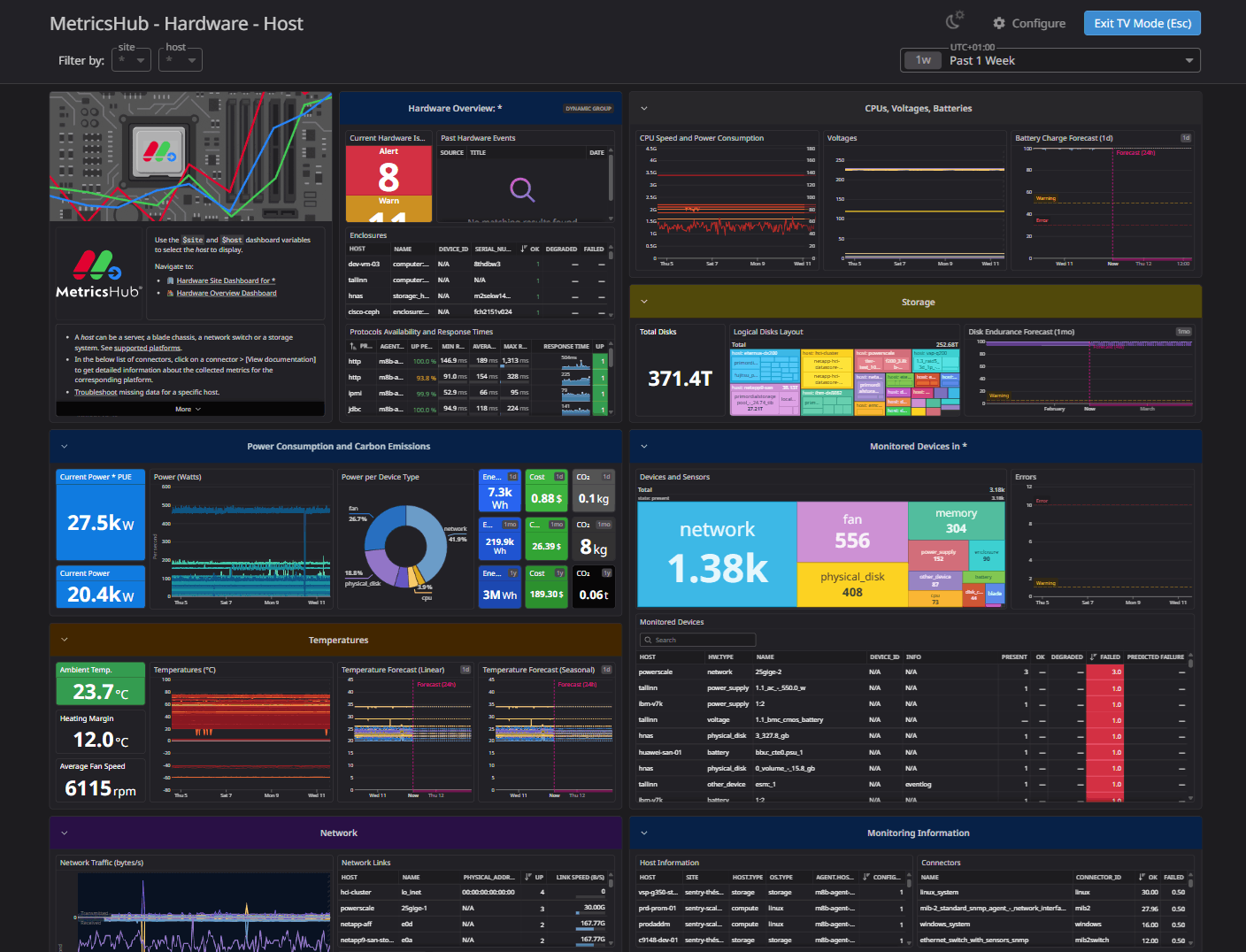Screen dimensions: 1246x952
Task: Open Hardware Site Dashboard link
Action: tap(226, 280)
